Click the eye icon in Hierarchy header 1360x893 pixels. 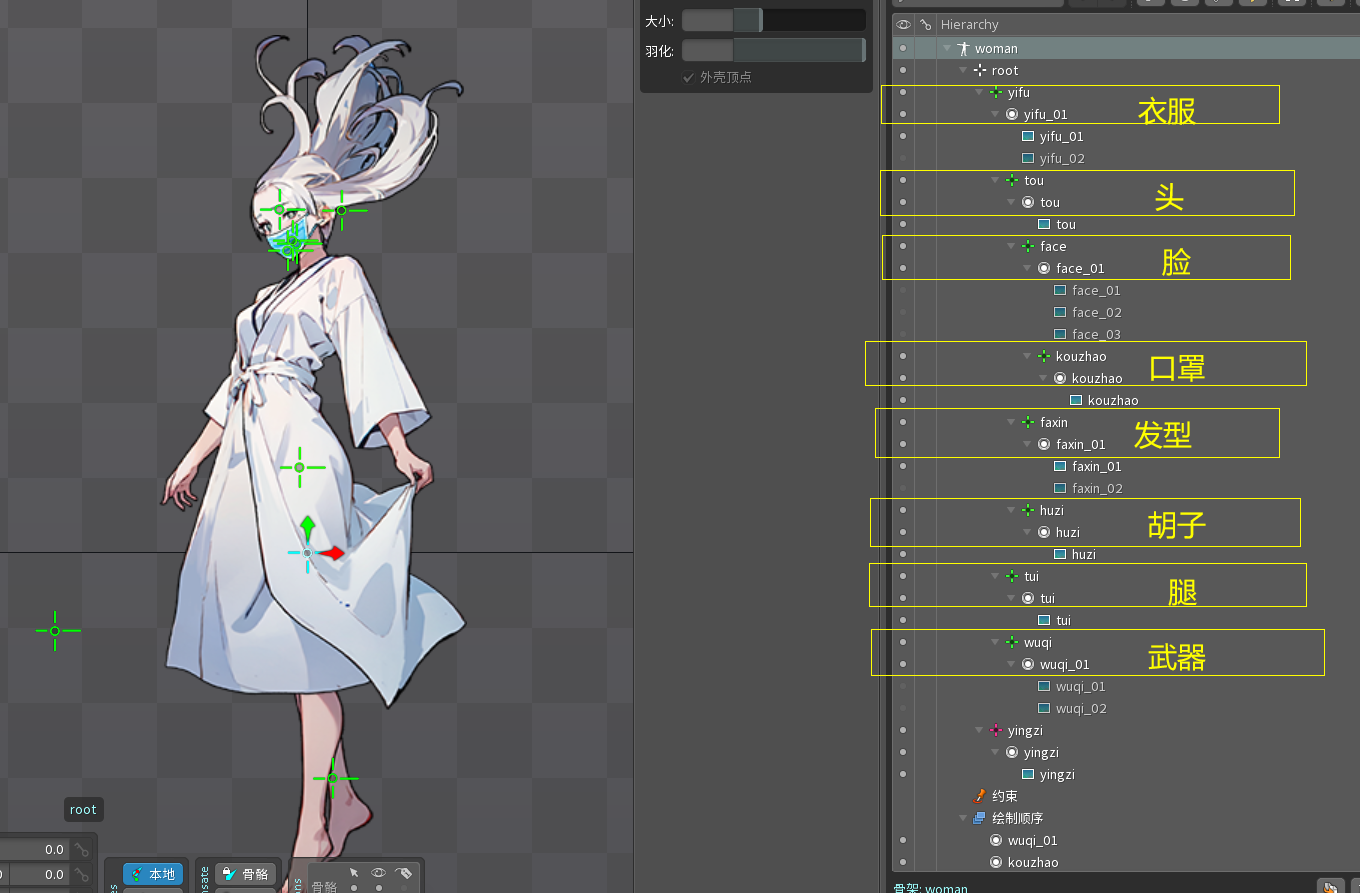coord(903,25)
